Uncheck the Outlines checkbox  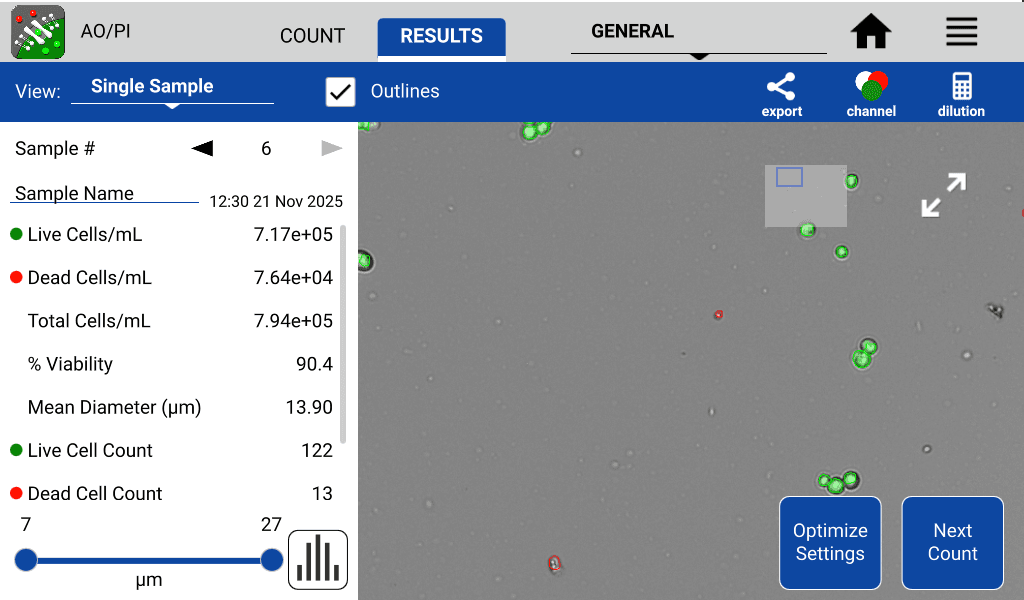coord(341,92)
